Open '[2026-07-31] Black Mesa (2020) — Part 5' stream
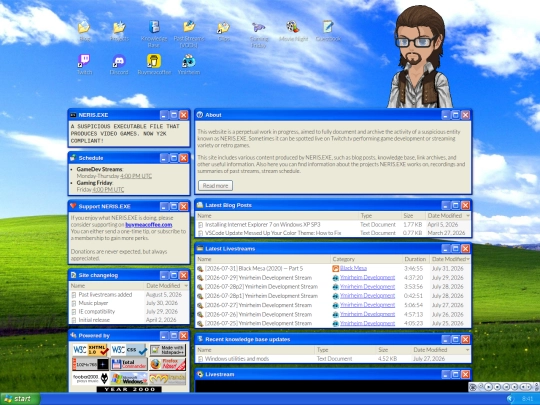540x405 pixels. [x=253, y=268]
